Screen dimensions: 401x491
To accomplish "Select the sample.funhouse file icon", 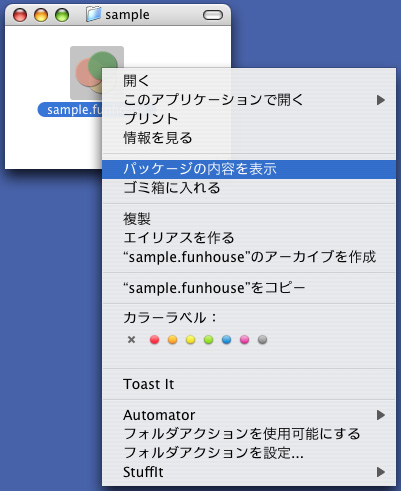I will pos(86,73).
